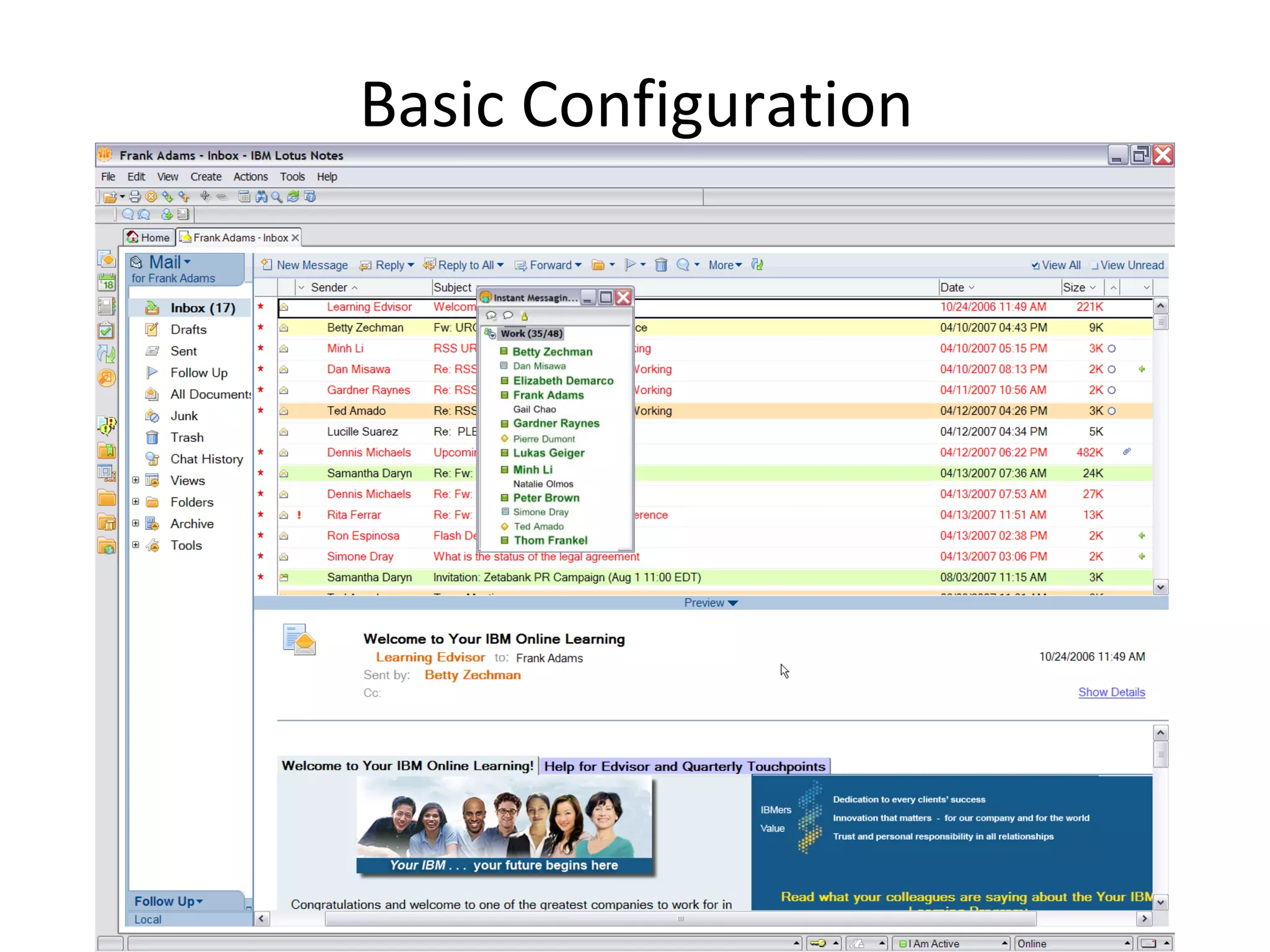The image size is (1270, 952).
Task: Click the Junk folder icon
Action: coord(153,416)
